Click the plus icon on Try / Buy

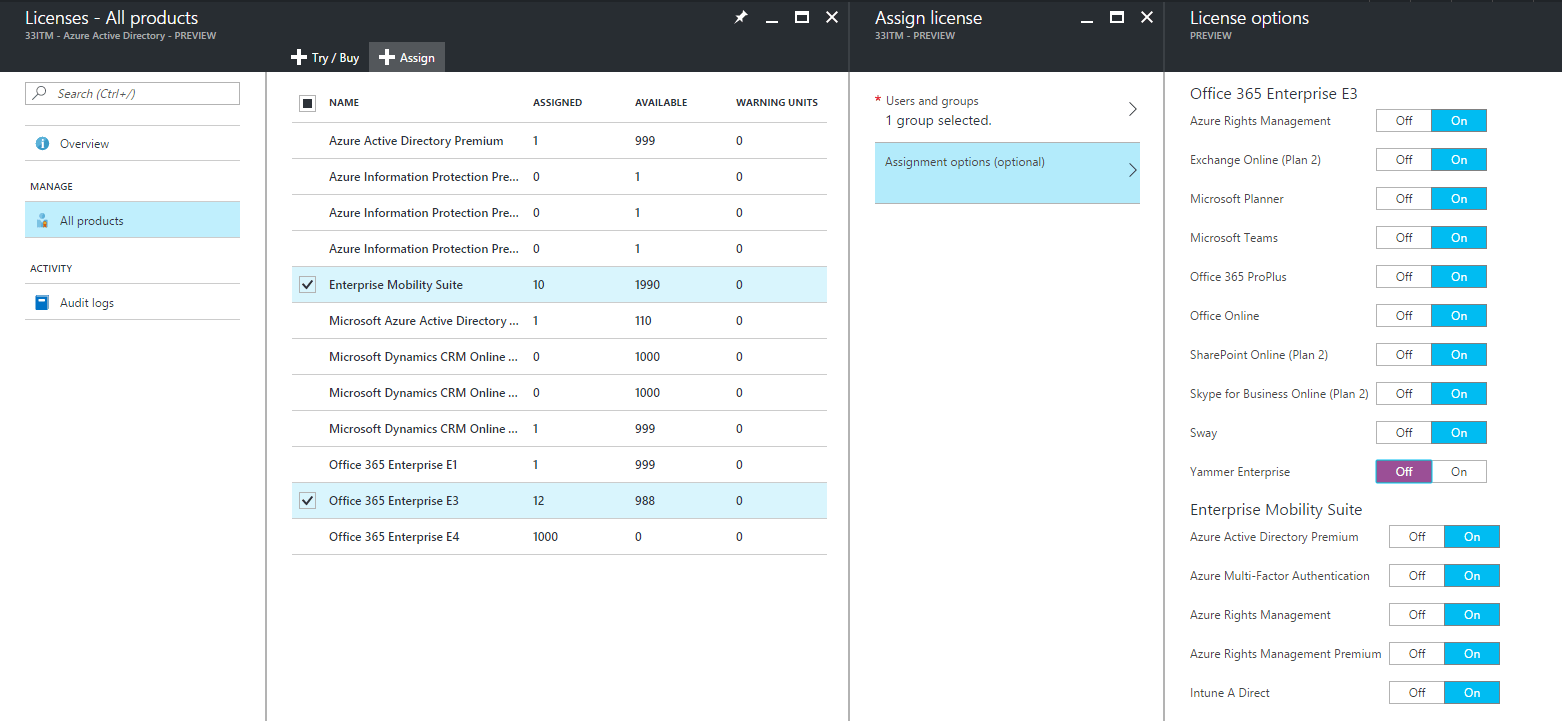click(298, 57)
